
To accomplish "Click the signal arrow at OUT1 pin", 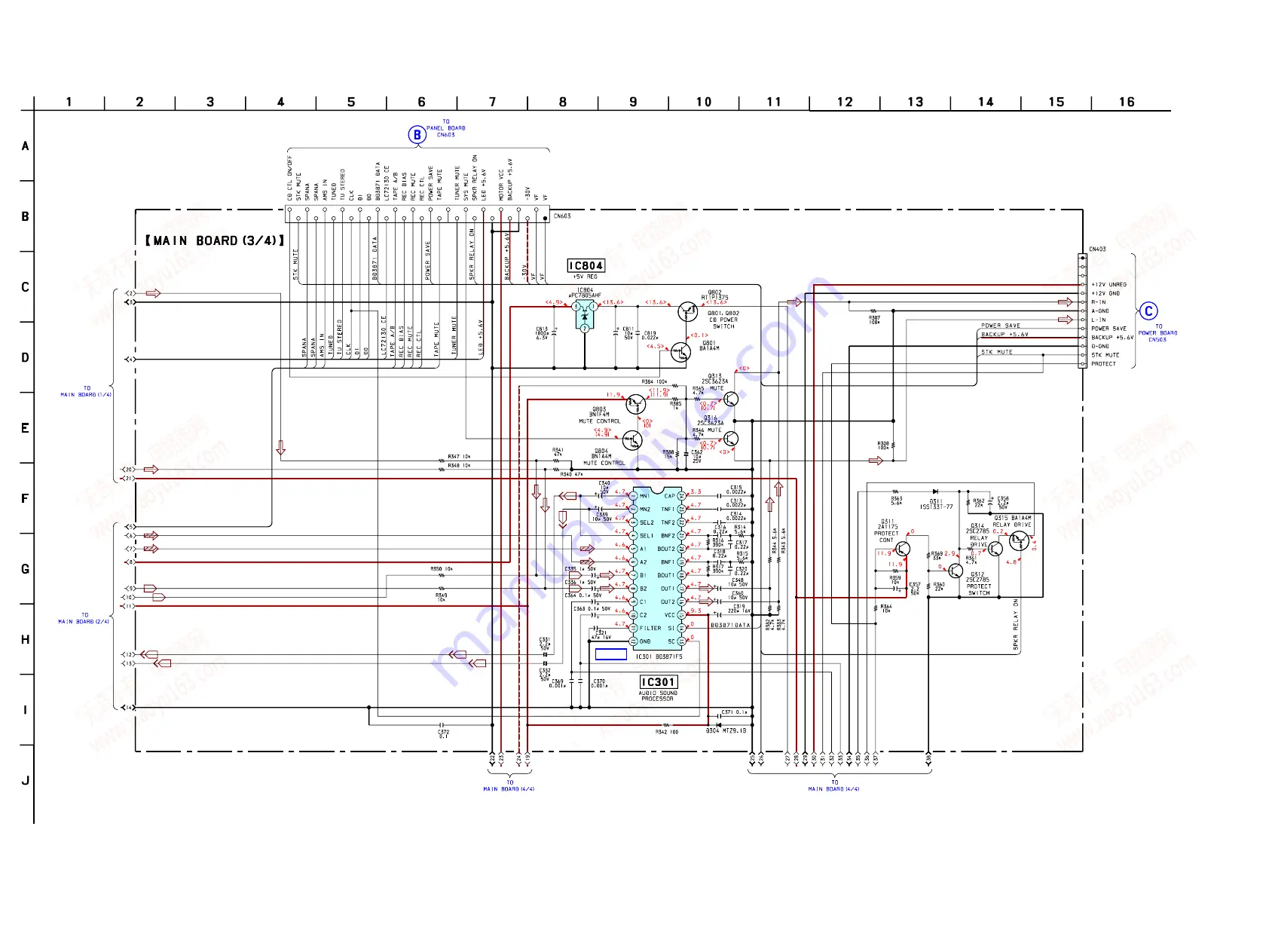I will click(706, 589).
